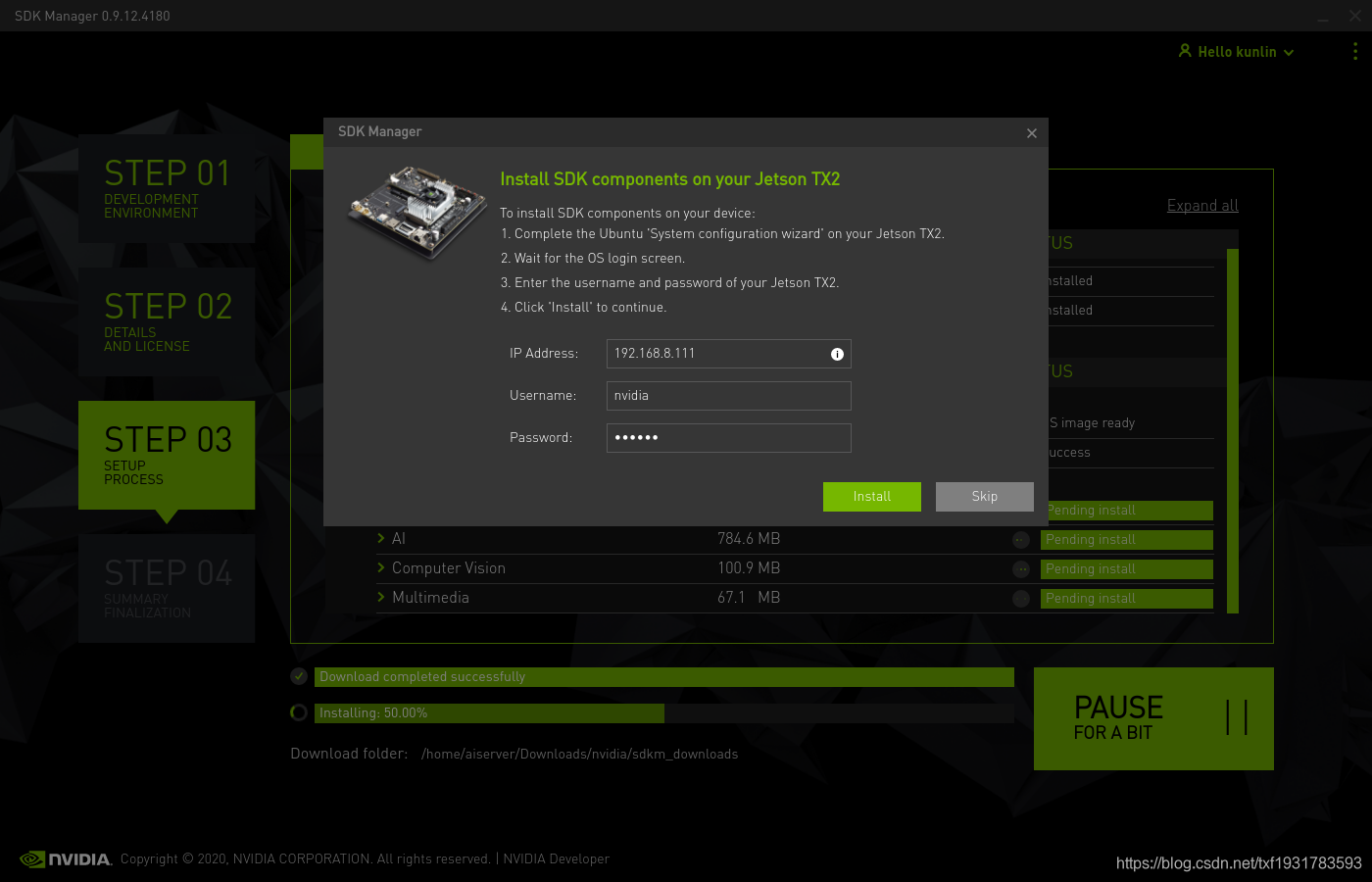Click the OS image ready status

click(x=1092, y=423)
